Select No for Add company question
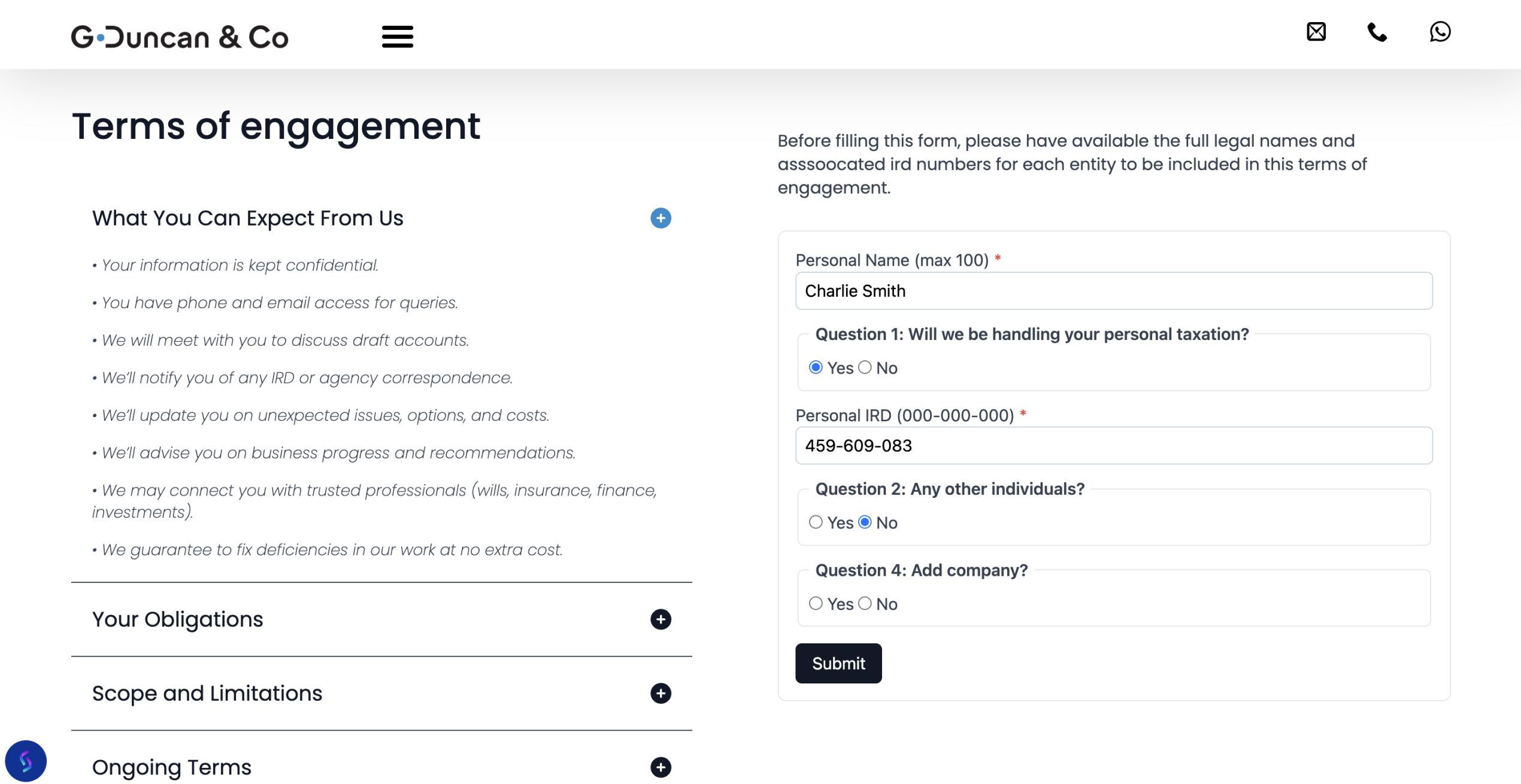Image resolution: width=1521 pixels, height=784 pixels. coord(865,603)
